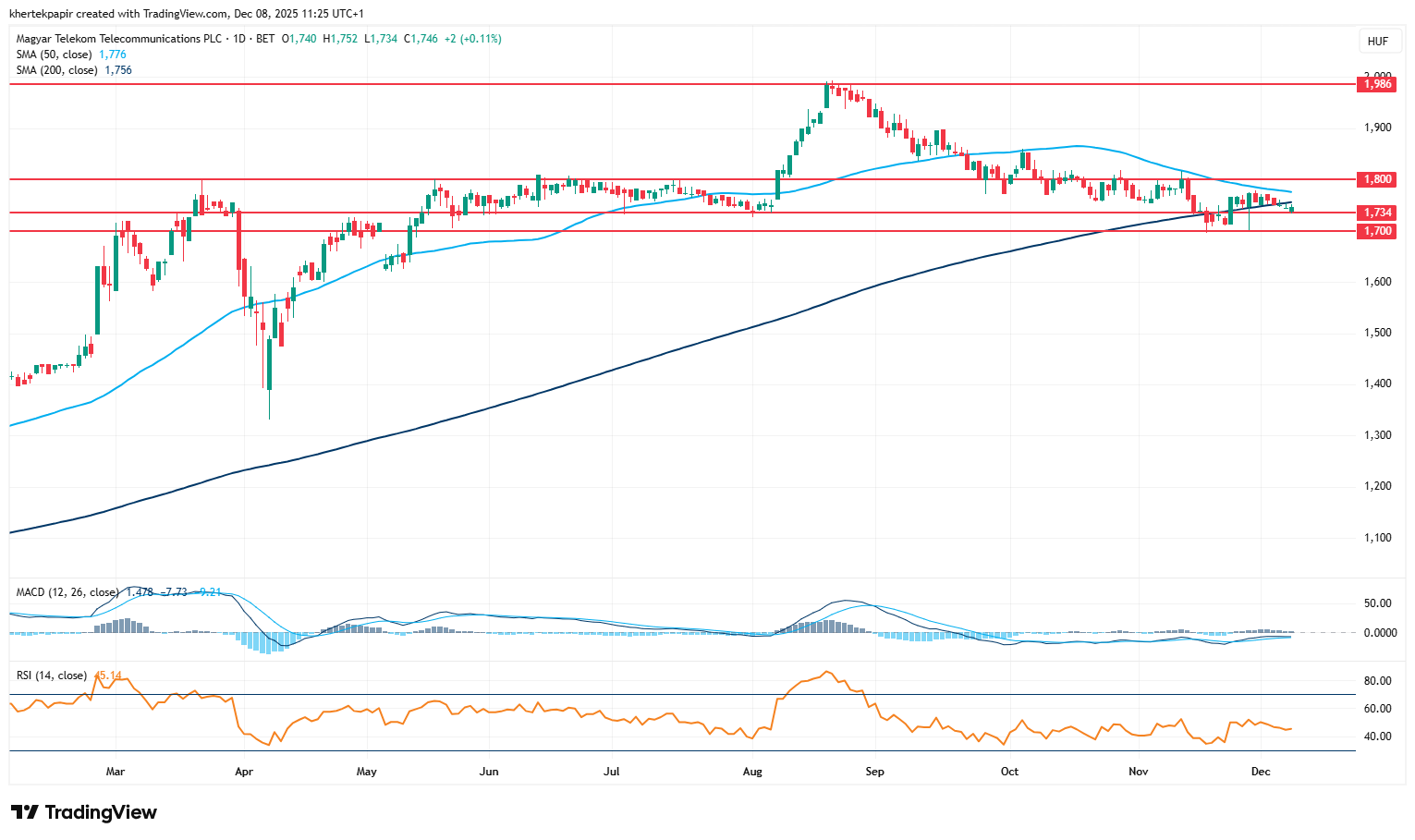The height and width of the screenshot is (840, 1415).
Task: Click the Dec label on time axis
Action: pyautogui.click(x=1259, y=772)
